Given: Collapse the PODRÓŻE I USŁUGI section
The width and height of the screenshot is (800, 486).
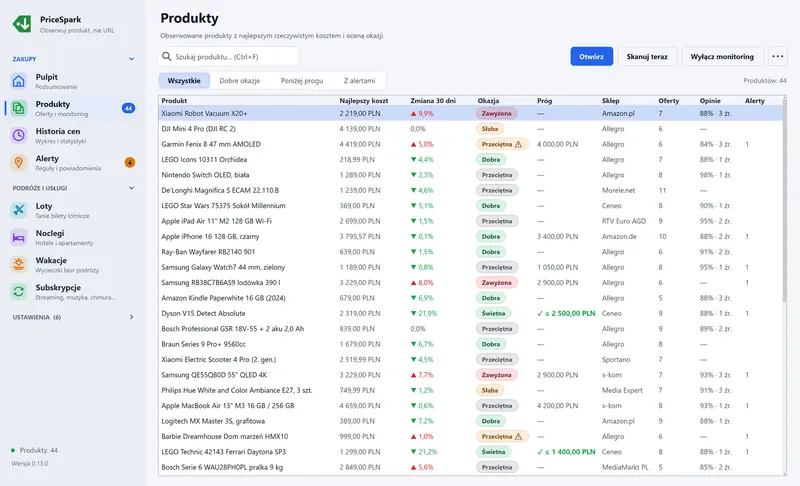Looking at the screenshot, I should pos(132,188).
